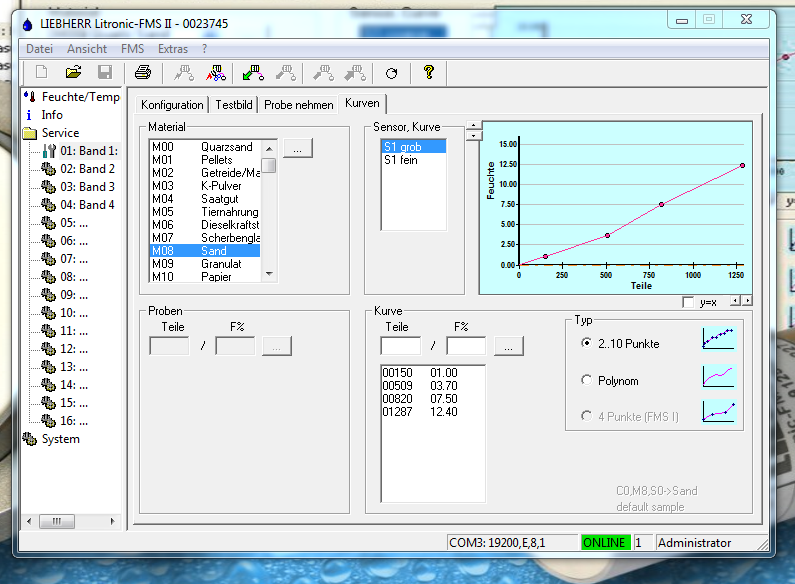Click the Kurve F% input field
795x584 pixels.
(x=466, y=346)
